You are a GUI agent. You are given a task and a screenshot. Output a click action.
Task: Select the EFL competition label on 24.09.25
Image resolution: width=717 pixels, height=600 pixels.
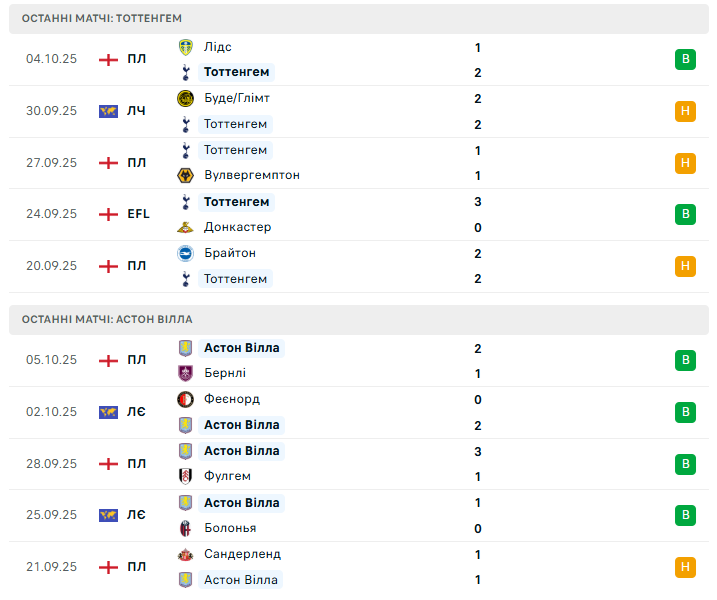pos(138,214)
